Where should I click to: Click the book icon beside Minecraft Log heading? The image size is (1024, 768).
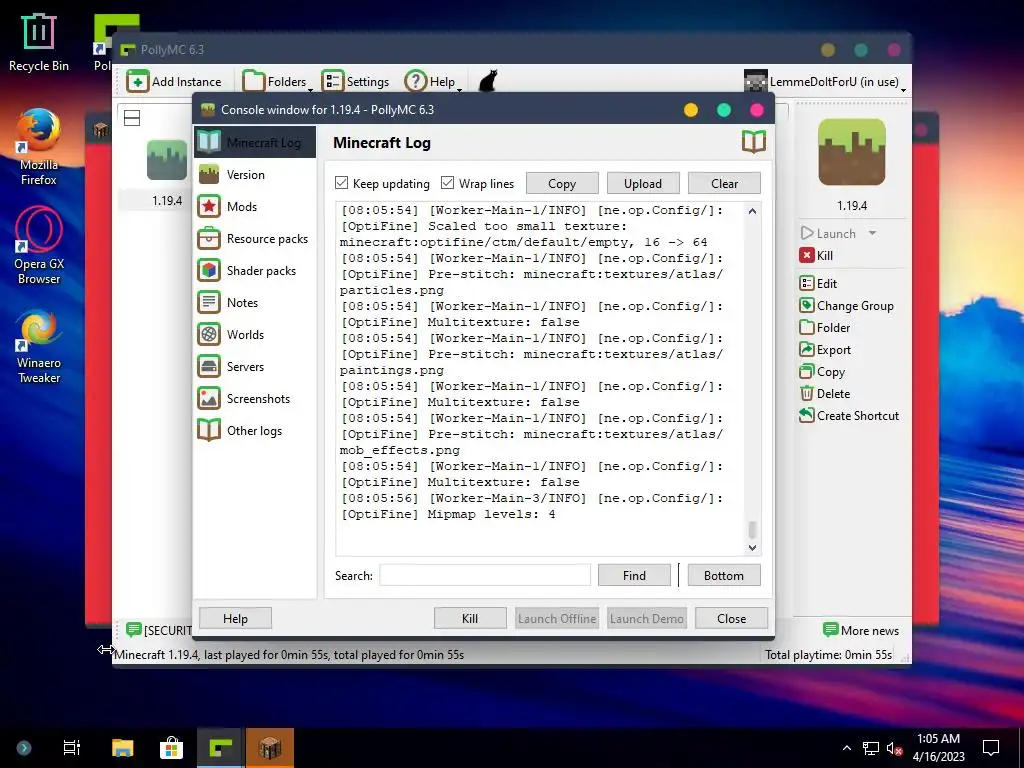754,142
